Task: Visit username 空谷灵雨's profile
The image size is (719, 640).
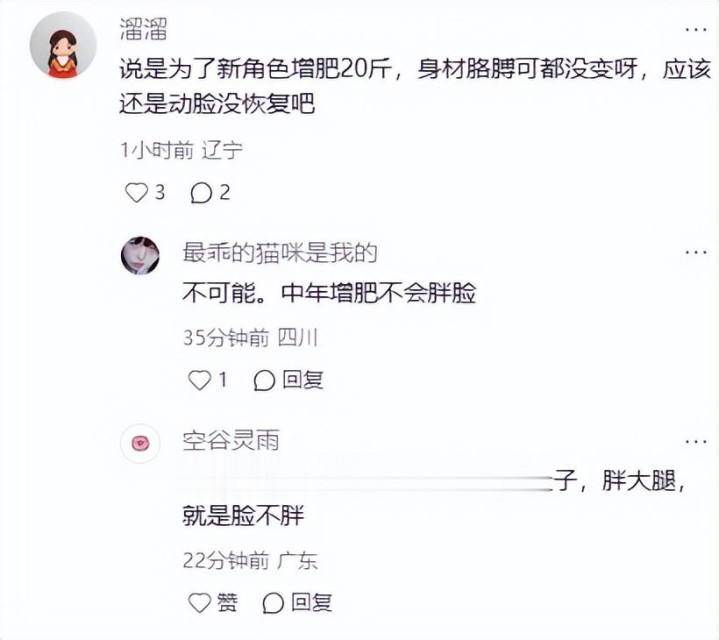Action: pyautogui.click(x=230, y=440)
